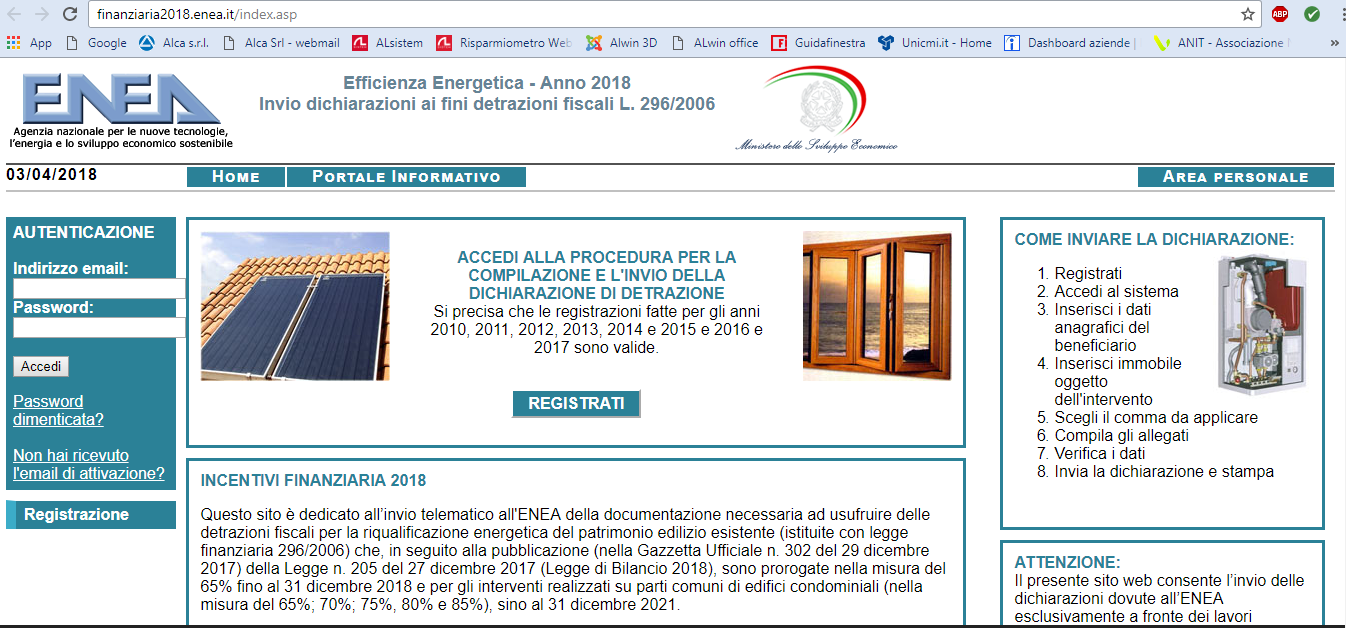Click the Accedi login button
This screenshot has height=628, width=1346.
coord(41,366)
